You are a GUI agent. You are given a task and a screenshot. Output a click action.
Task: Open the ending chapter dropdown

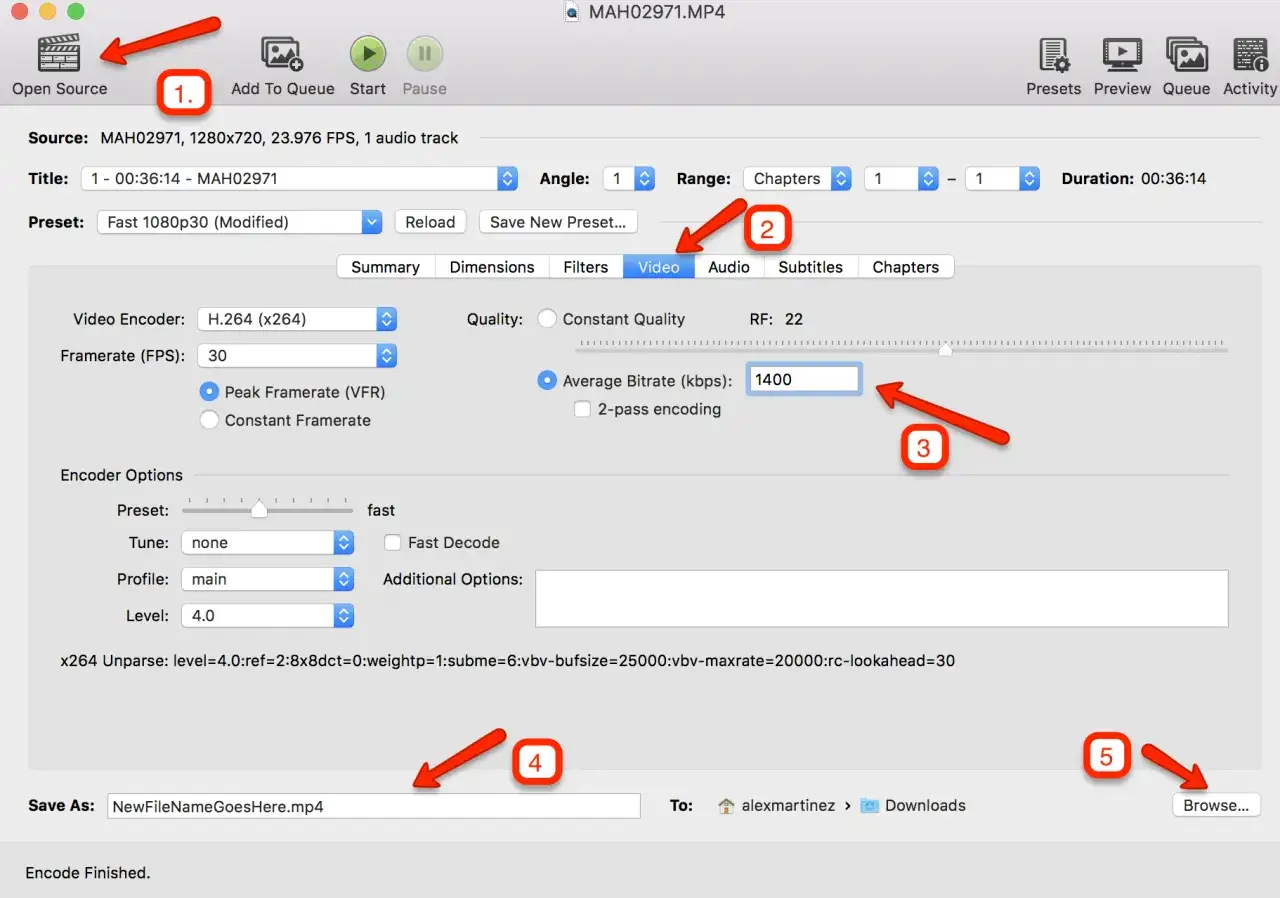[x=1003, y=179]
